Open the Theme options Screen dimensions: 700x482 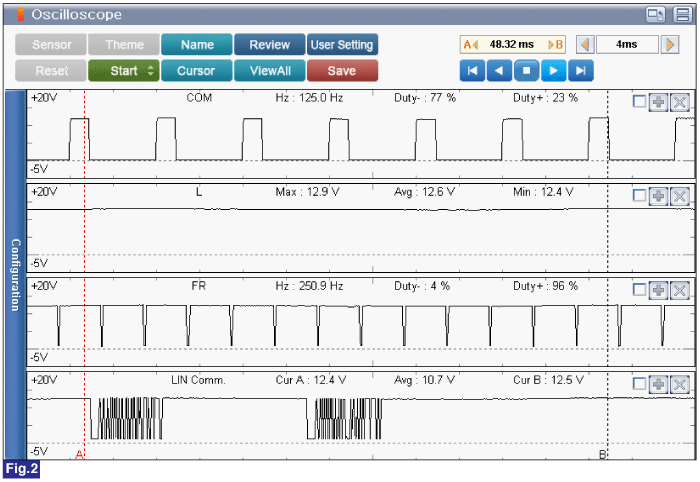point(124,45)
